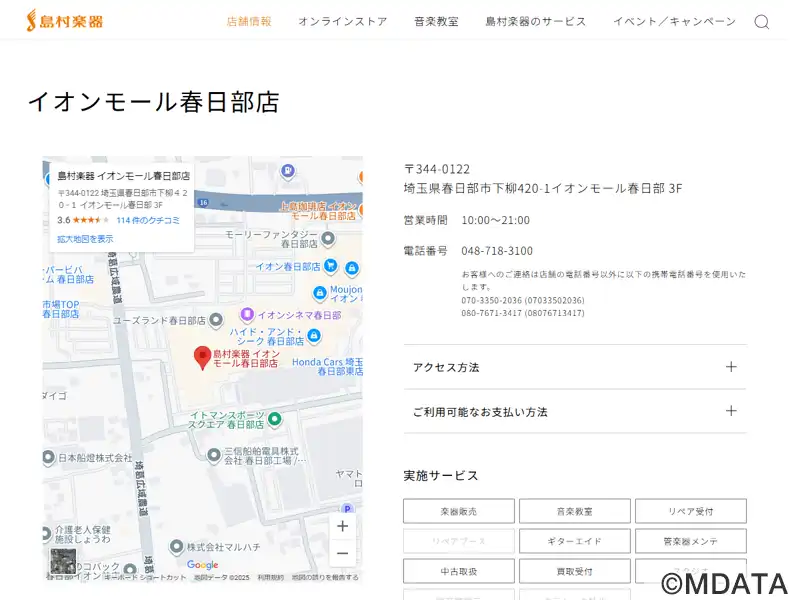The height and width of the screenshot is (600, 800).
Task: Zoom in on the map
Action: click(342, 526)
